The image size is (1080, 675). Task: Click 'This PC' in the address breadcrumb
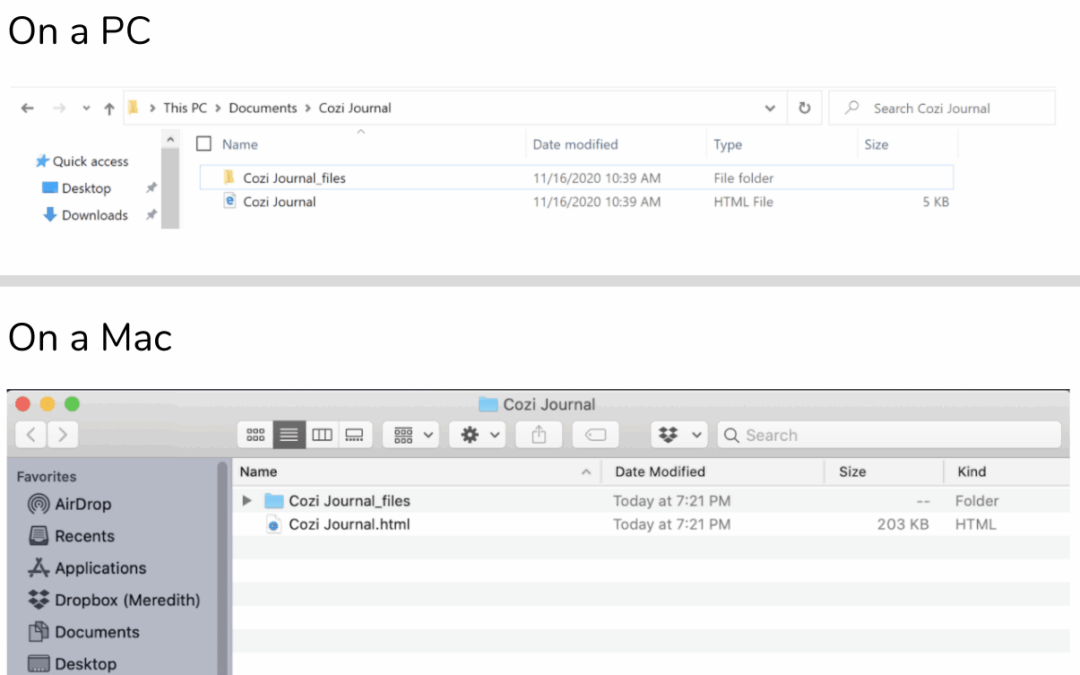(185, 108)
